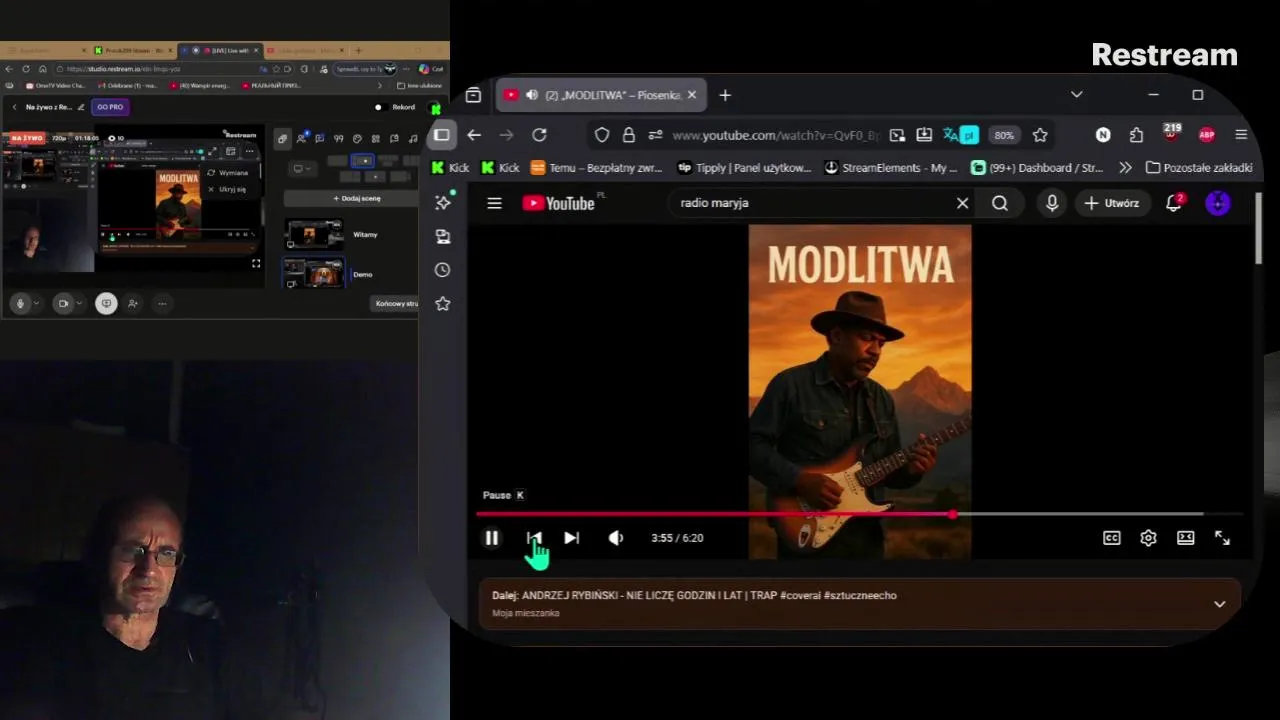Open the 'Tipply | Panel użytkow...' bookmark
Viewport: 1280px width, 720px height.
(x=744, y=168)
